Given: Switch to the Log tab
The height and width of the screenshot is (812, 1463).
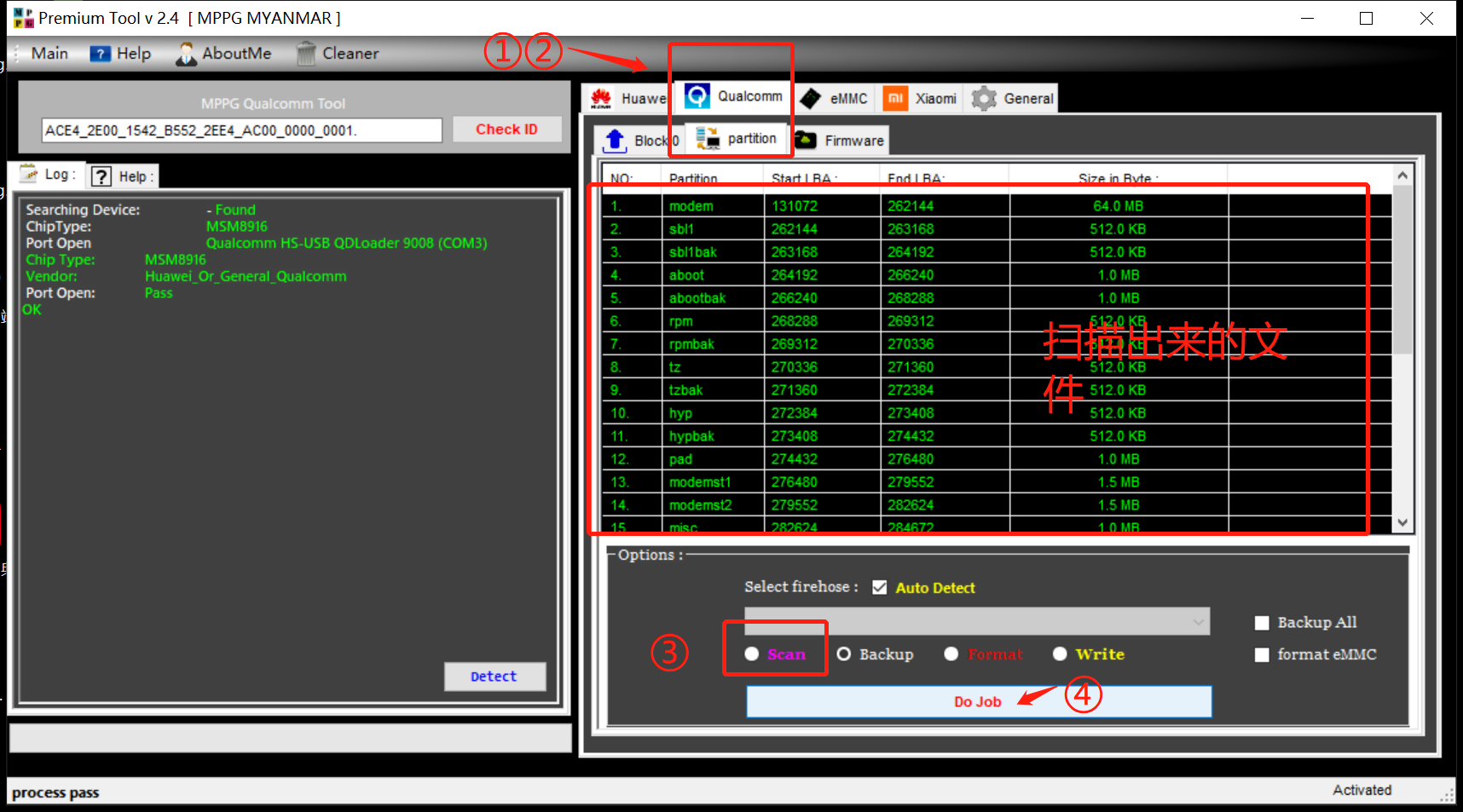Looking at the screenshot, I should coord(49,174).
